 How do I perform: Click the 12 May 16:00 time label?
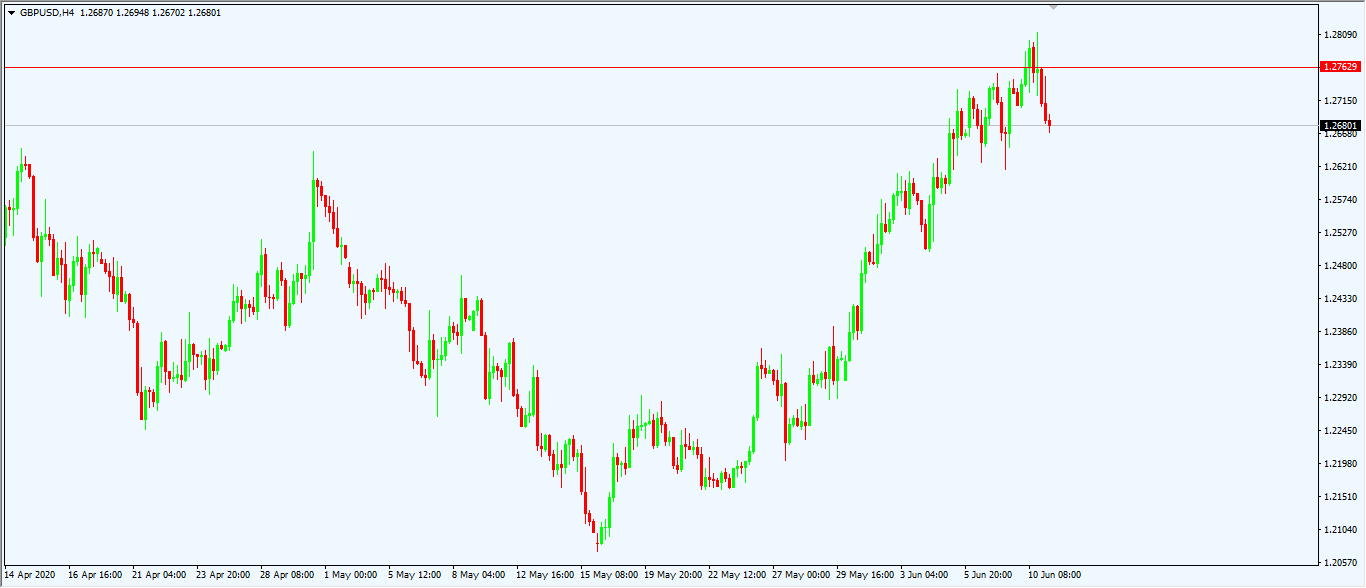point(545,575)
